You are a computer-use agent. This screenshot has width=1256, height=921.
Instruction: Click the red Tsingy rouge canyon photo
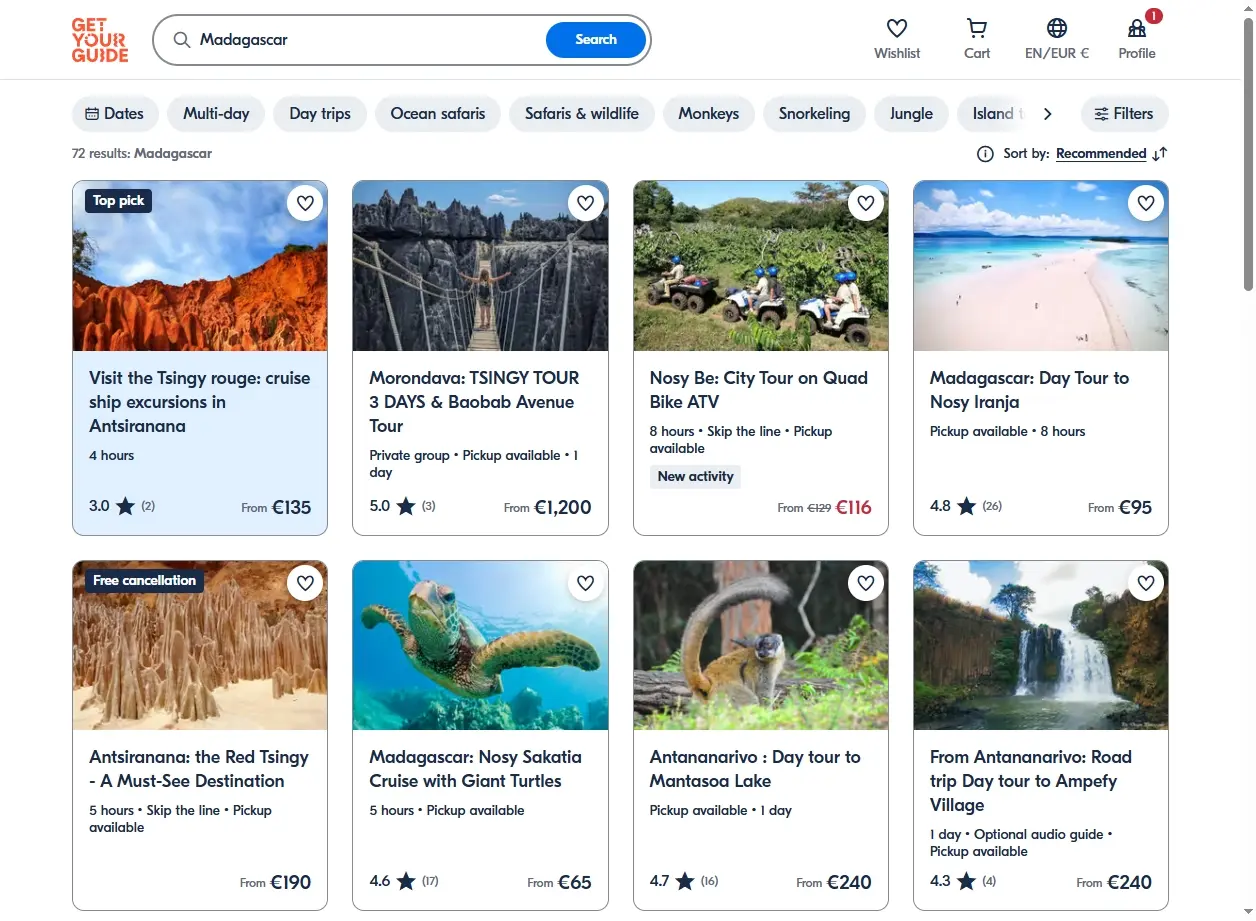(x=200, y=266)
